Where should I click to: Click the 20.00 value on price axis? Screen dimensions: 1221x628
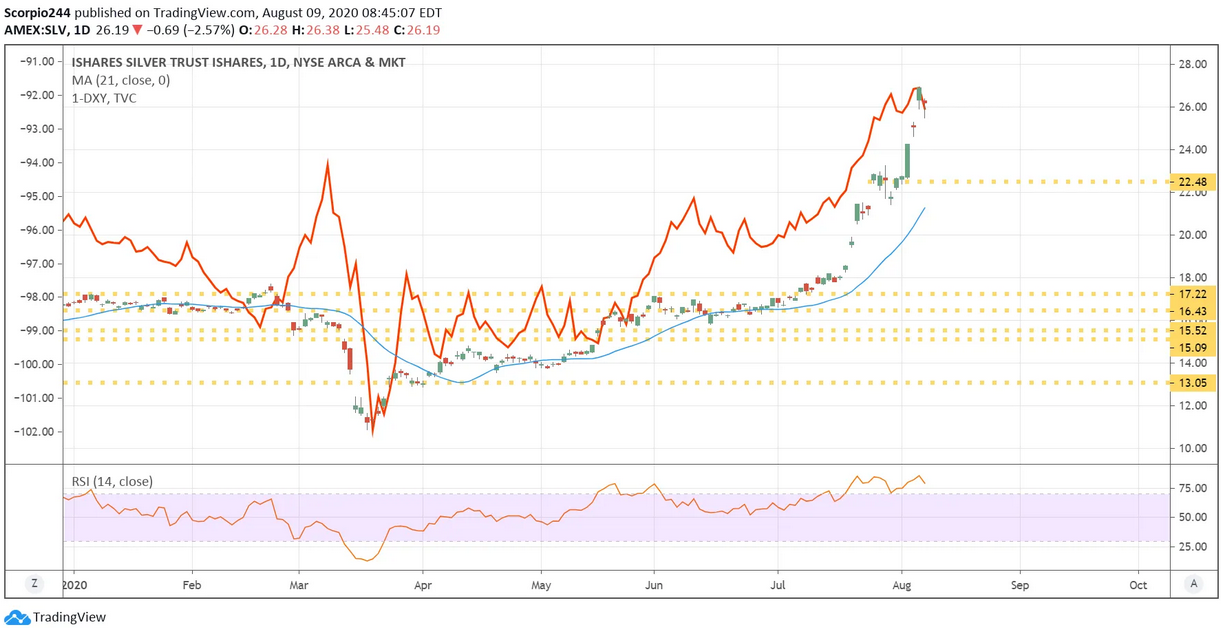click(1192, 235)
